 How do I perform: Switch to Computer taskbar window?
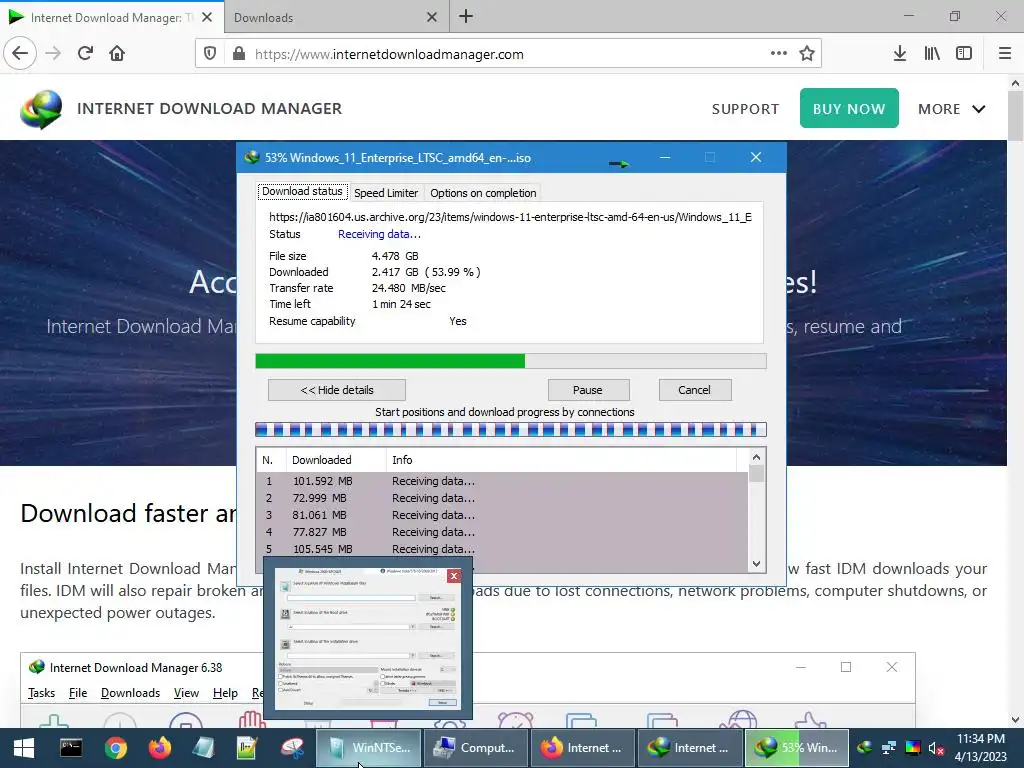(x=475, y=748)
